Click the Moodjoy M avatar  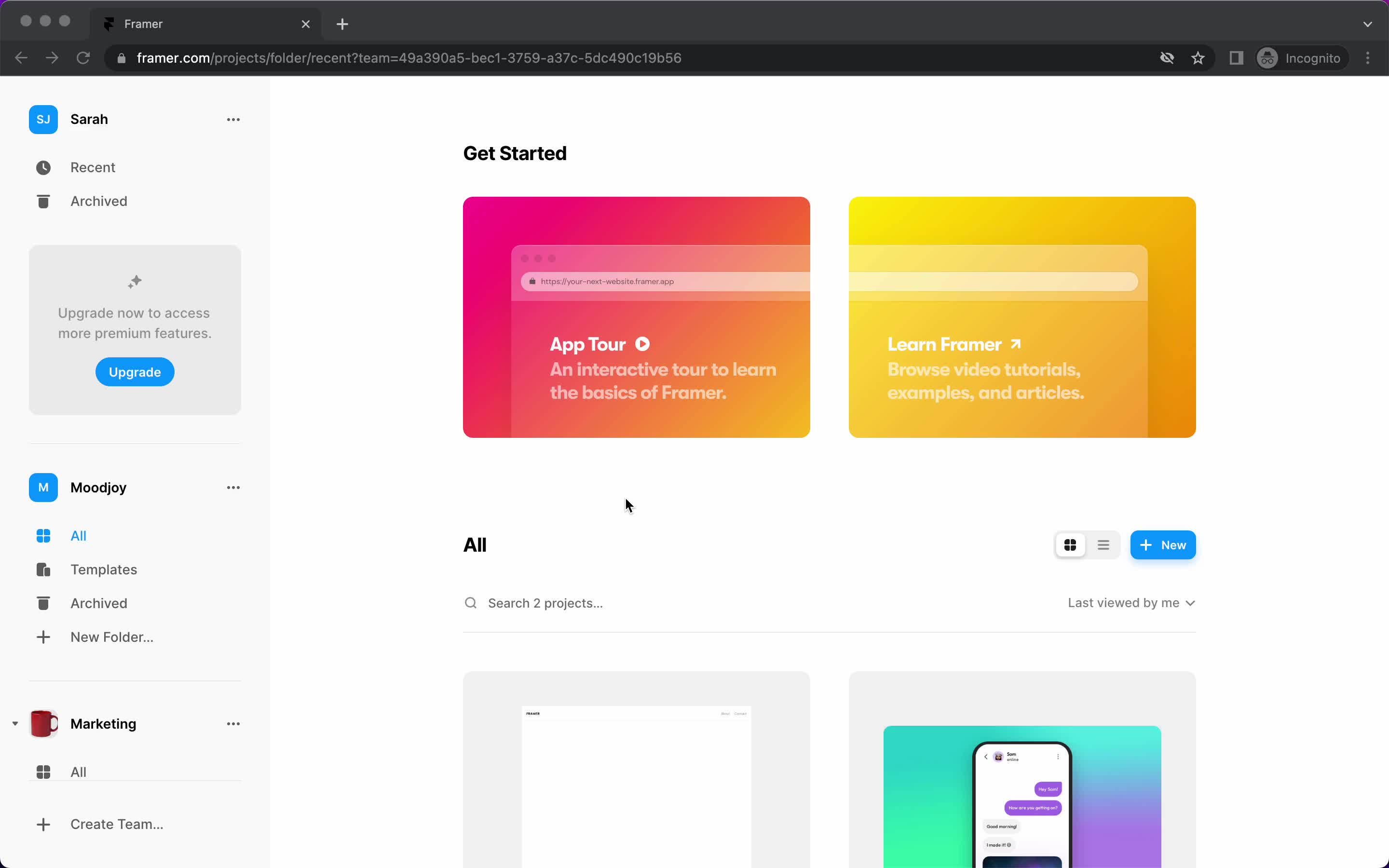tap(43, 488)
